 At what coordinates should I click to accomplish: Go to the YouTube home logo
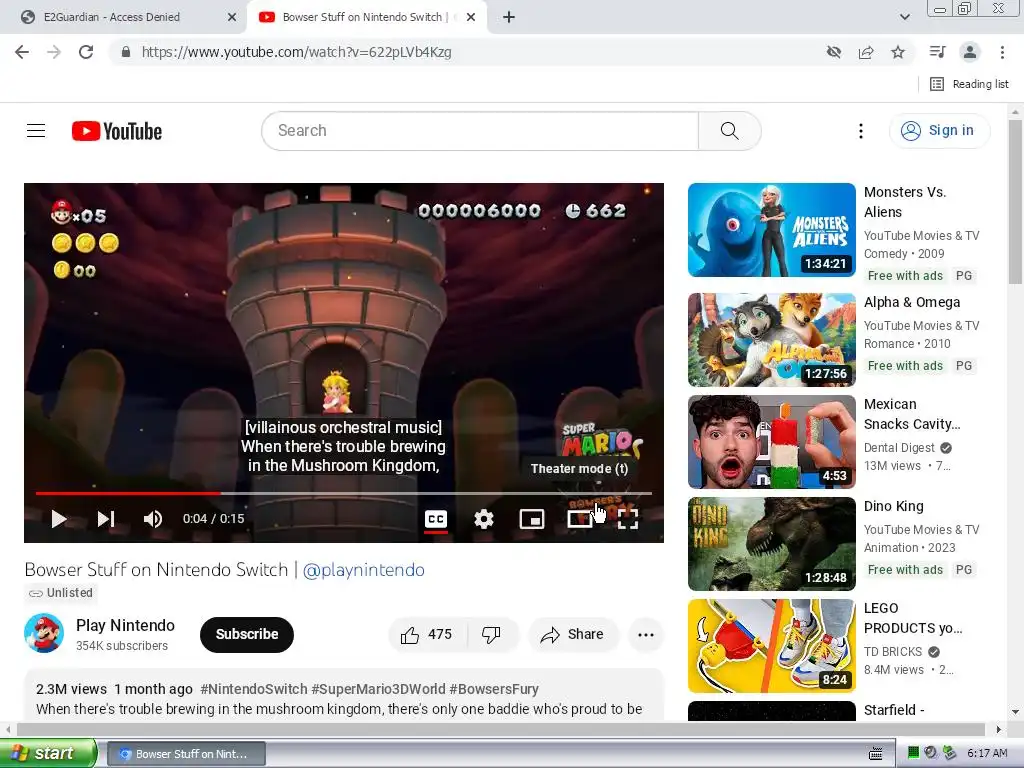(117, 131)
